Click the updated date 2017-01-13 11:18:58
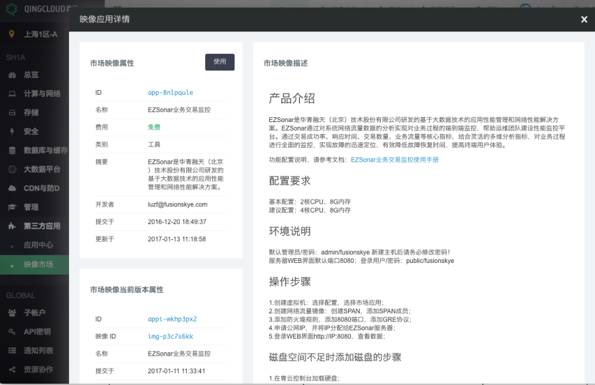The image size is (595, 385). point(177,239)
